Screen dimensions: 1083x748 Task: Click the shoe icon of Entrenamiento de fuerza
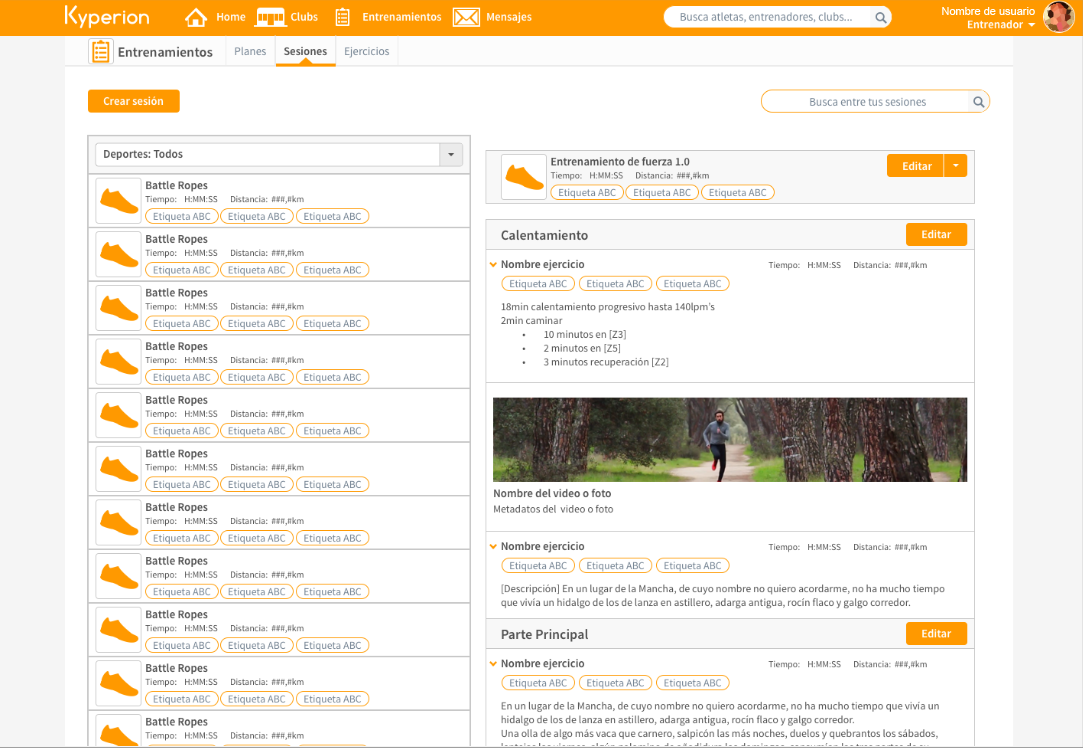(x=524, y=177)
